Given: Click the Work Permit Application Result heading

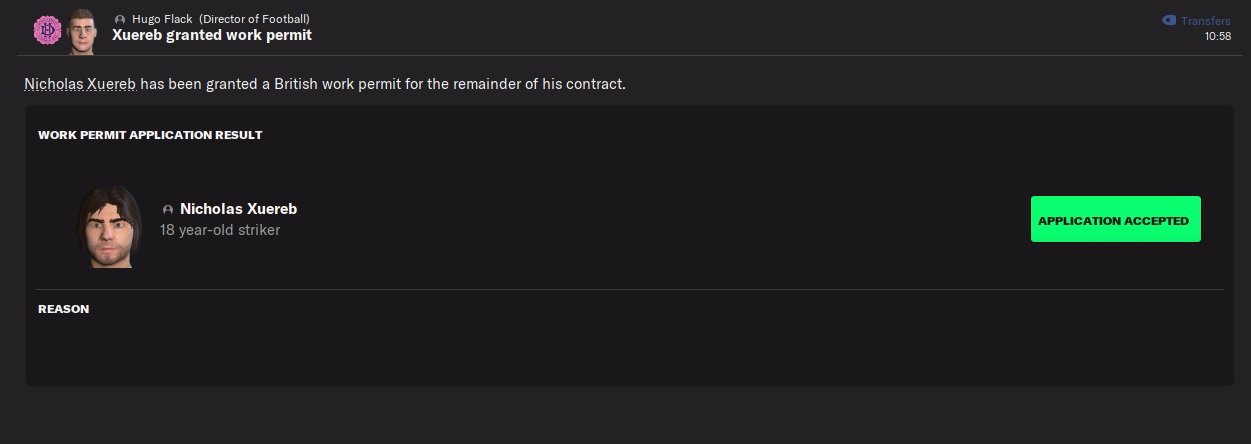Looking at the screenshot, I should (150, 135).
